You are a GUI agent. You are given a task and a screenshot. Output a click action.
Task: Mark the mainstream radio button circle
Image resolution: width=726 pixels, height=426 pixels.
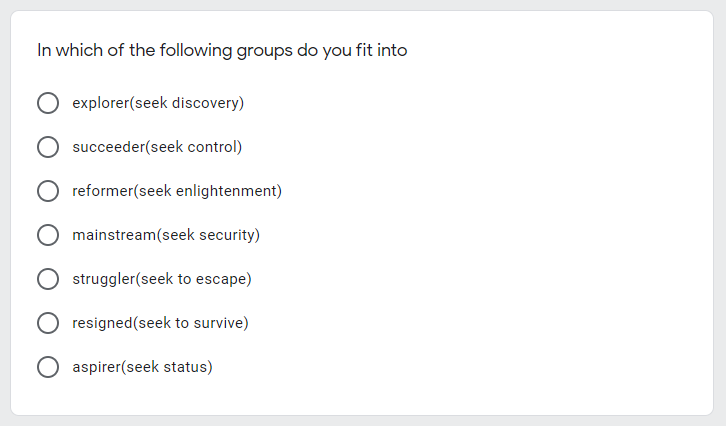click(48, 235)
